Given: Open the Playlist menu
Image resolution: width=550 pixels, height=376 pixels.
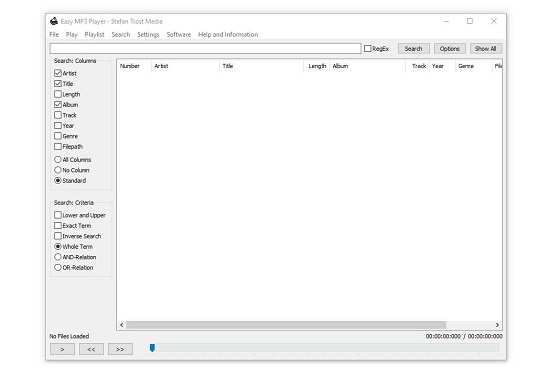Looking at the screenshot, I should (94, 34).
